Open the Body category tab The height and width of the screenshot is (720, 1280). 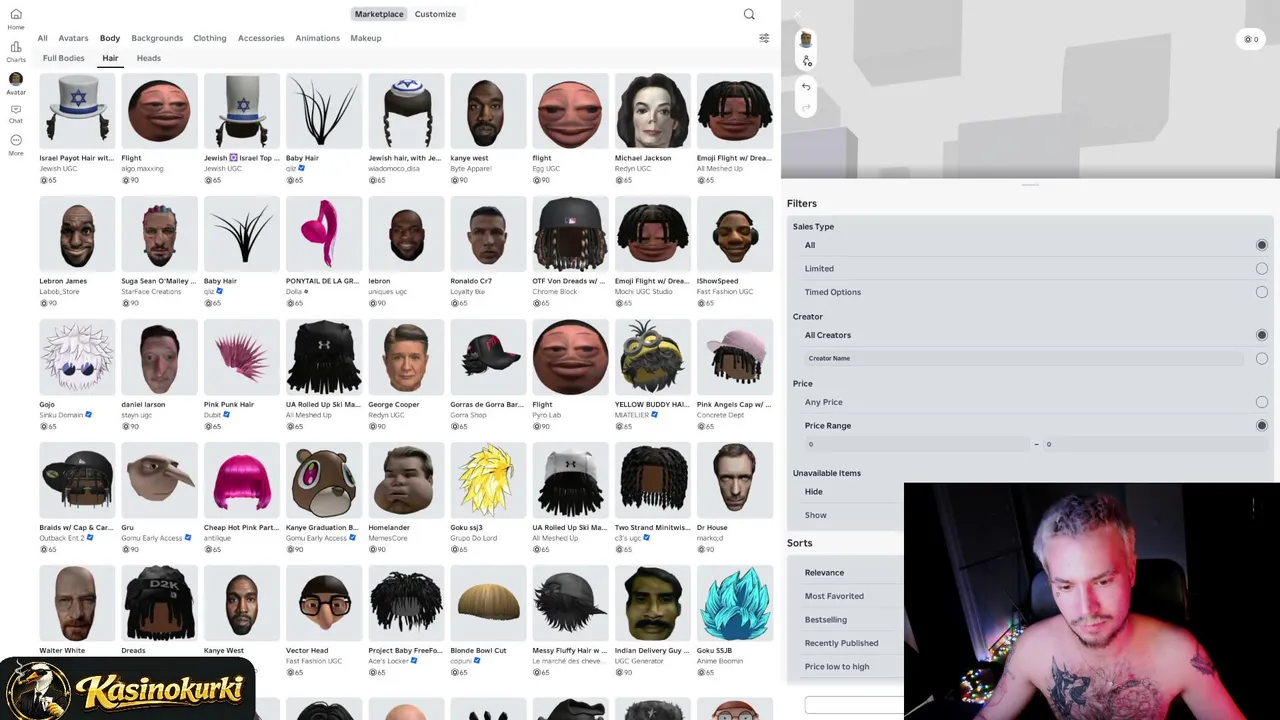pos(110,38)
